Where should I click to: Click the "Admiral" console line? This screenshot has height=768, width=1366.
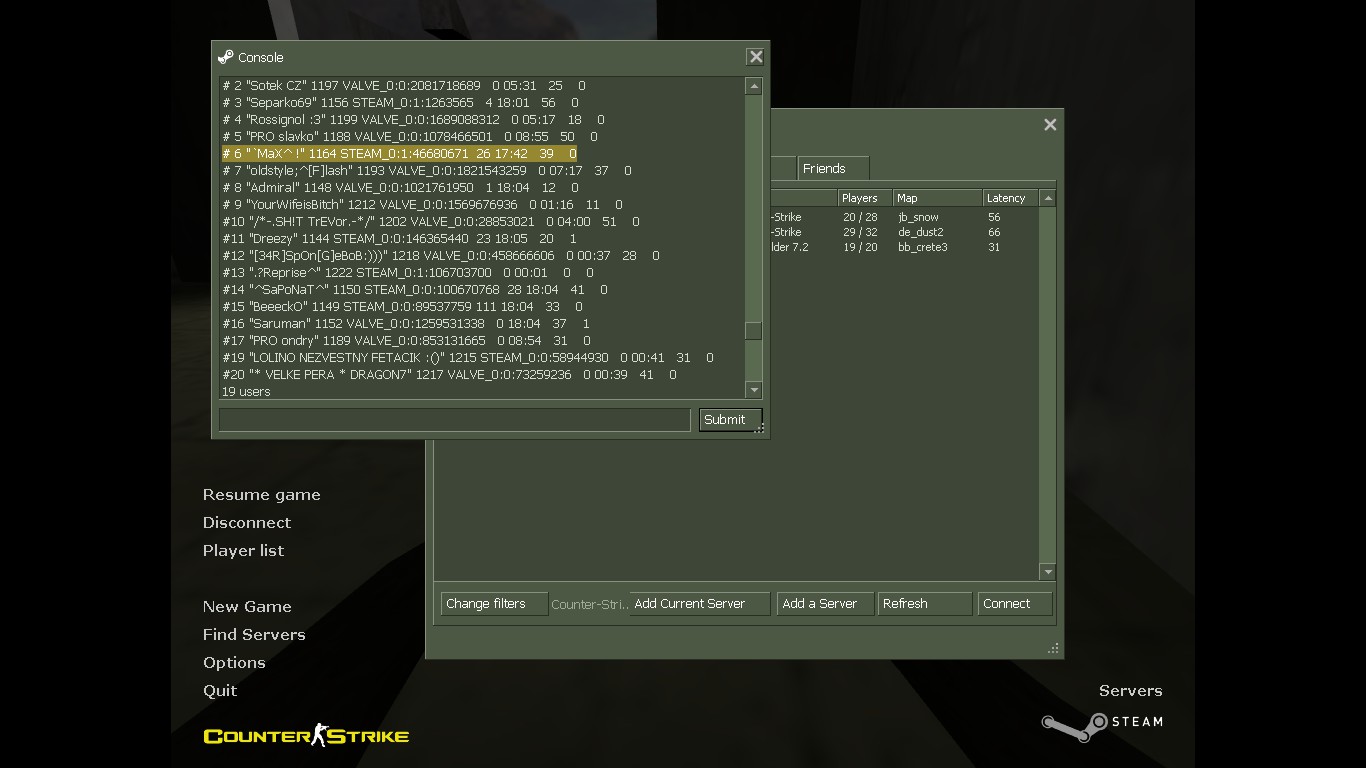click(x=400, y=188)
